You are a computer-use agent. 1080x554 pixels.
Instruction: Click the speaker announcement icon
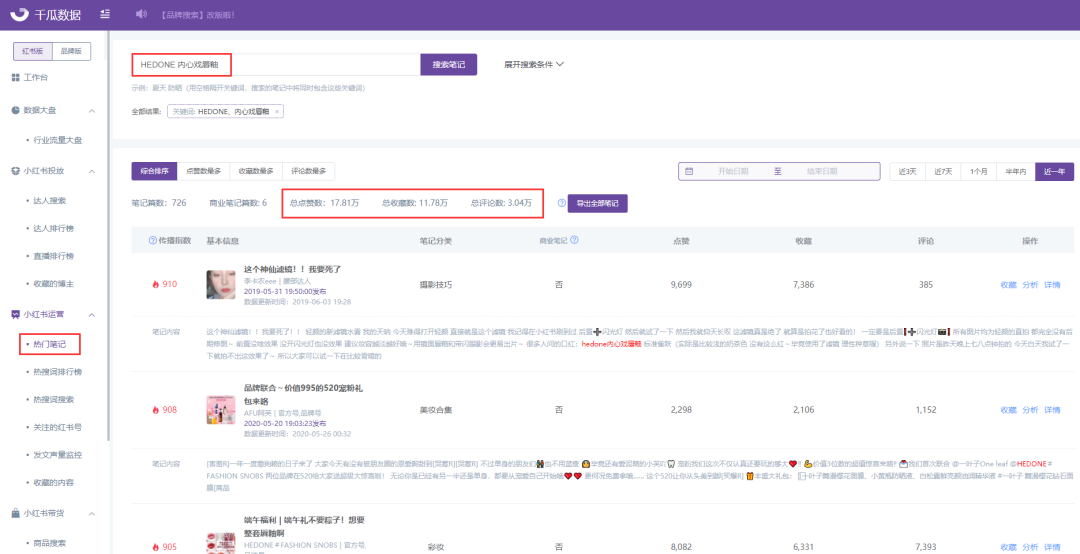pos(141,14)
